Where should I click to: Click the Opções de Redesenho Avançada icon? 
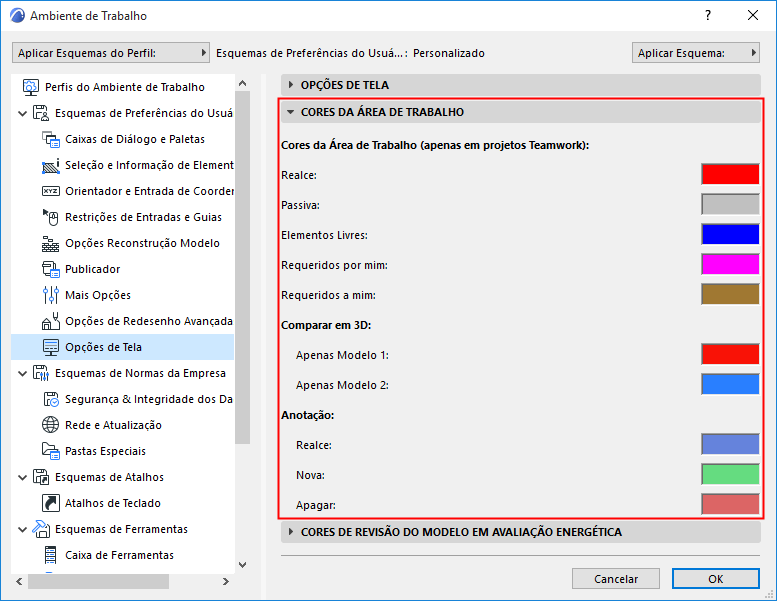click(51, 321)
